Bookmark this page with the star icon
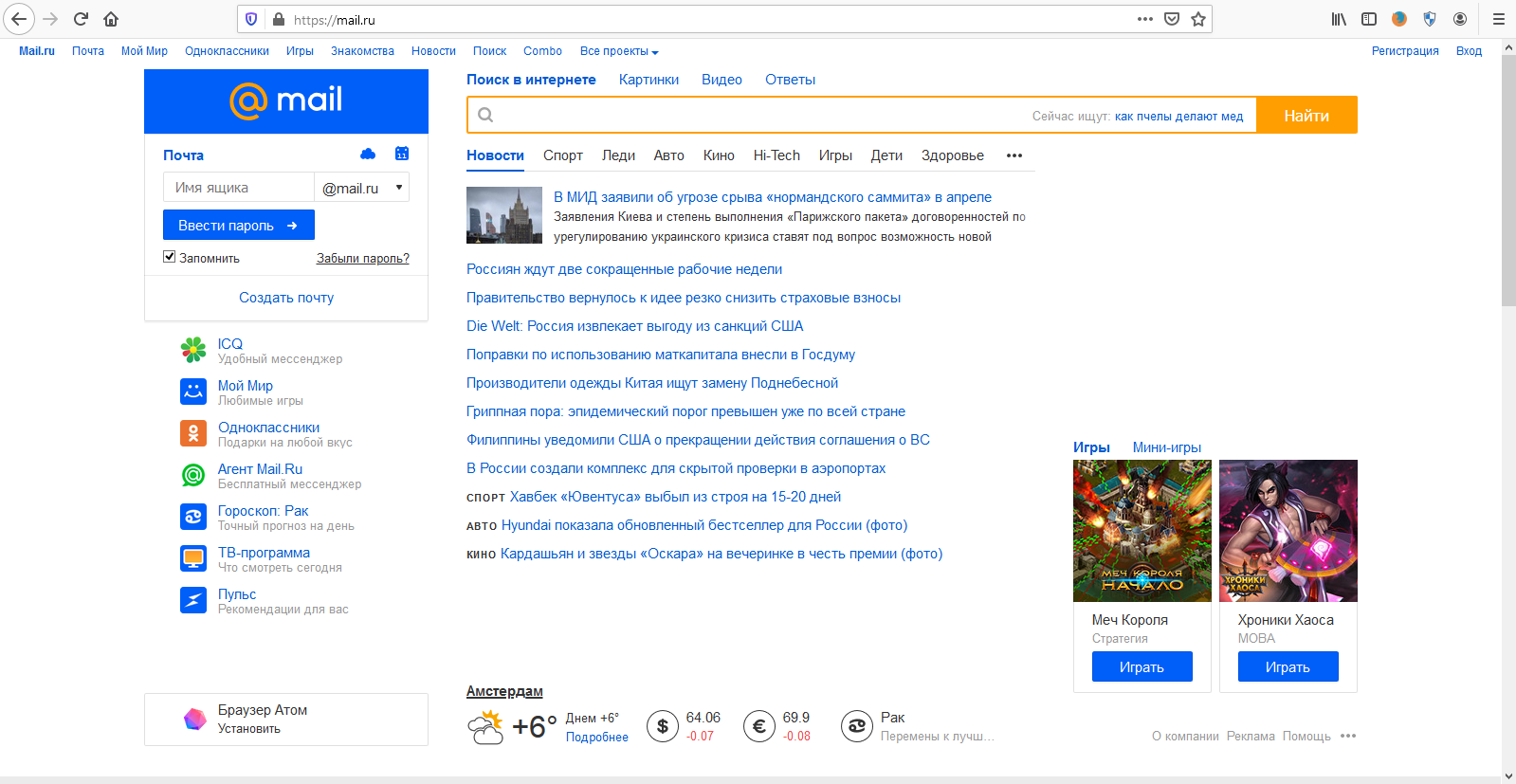The height and width of the screenshot is (784, 1516). tap(1198, 19)
